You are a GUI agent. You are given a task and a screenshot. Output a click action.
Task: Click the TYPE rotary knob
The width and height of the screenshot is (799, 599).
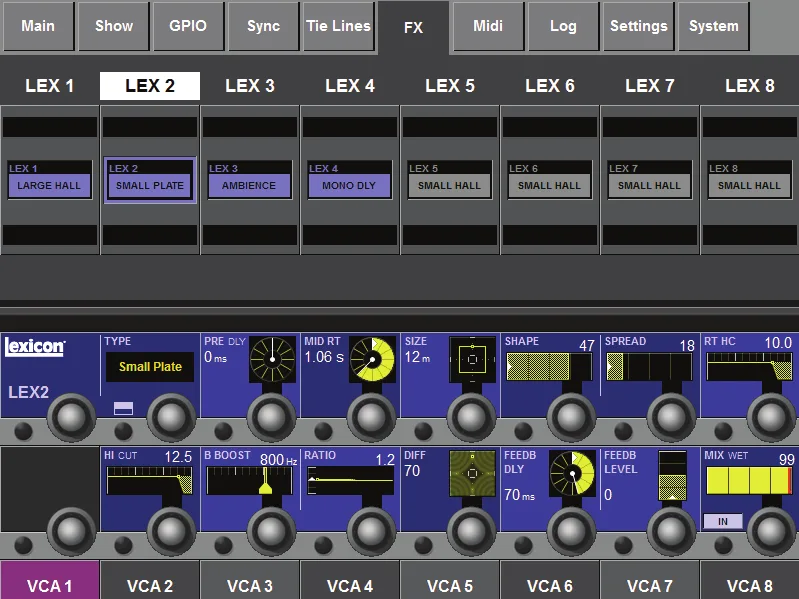click(x=171, y=417)
